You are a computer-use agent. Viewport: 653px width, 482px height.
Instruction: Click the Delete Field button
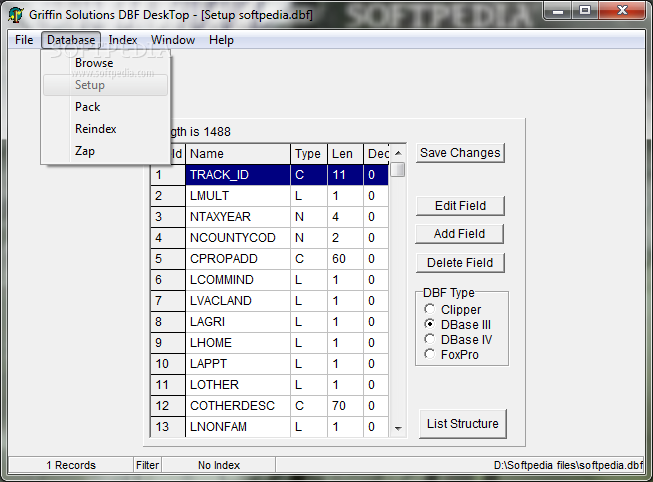(460, 263)
